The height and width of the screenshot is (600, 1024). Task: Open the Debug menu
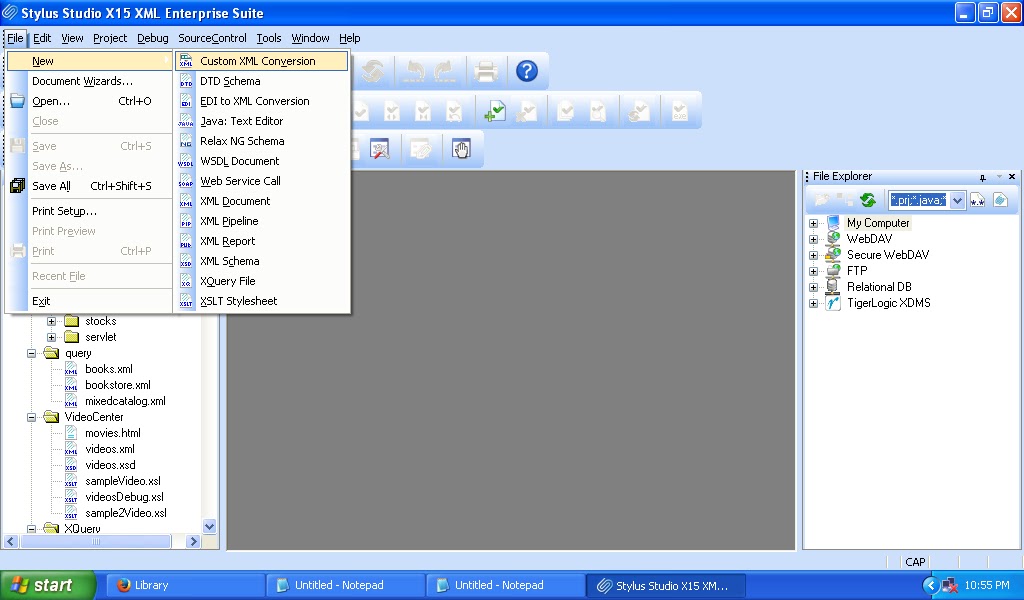click(x=152, y=38)
